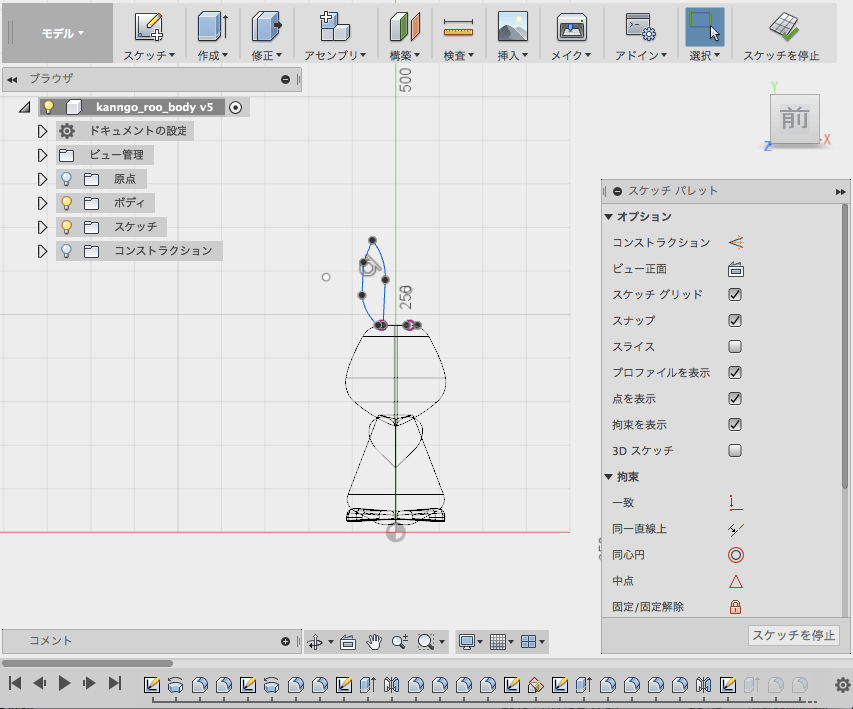
Task: Click the スケッチを停止 toolbar icon
Action: 783,27
